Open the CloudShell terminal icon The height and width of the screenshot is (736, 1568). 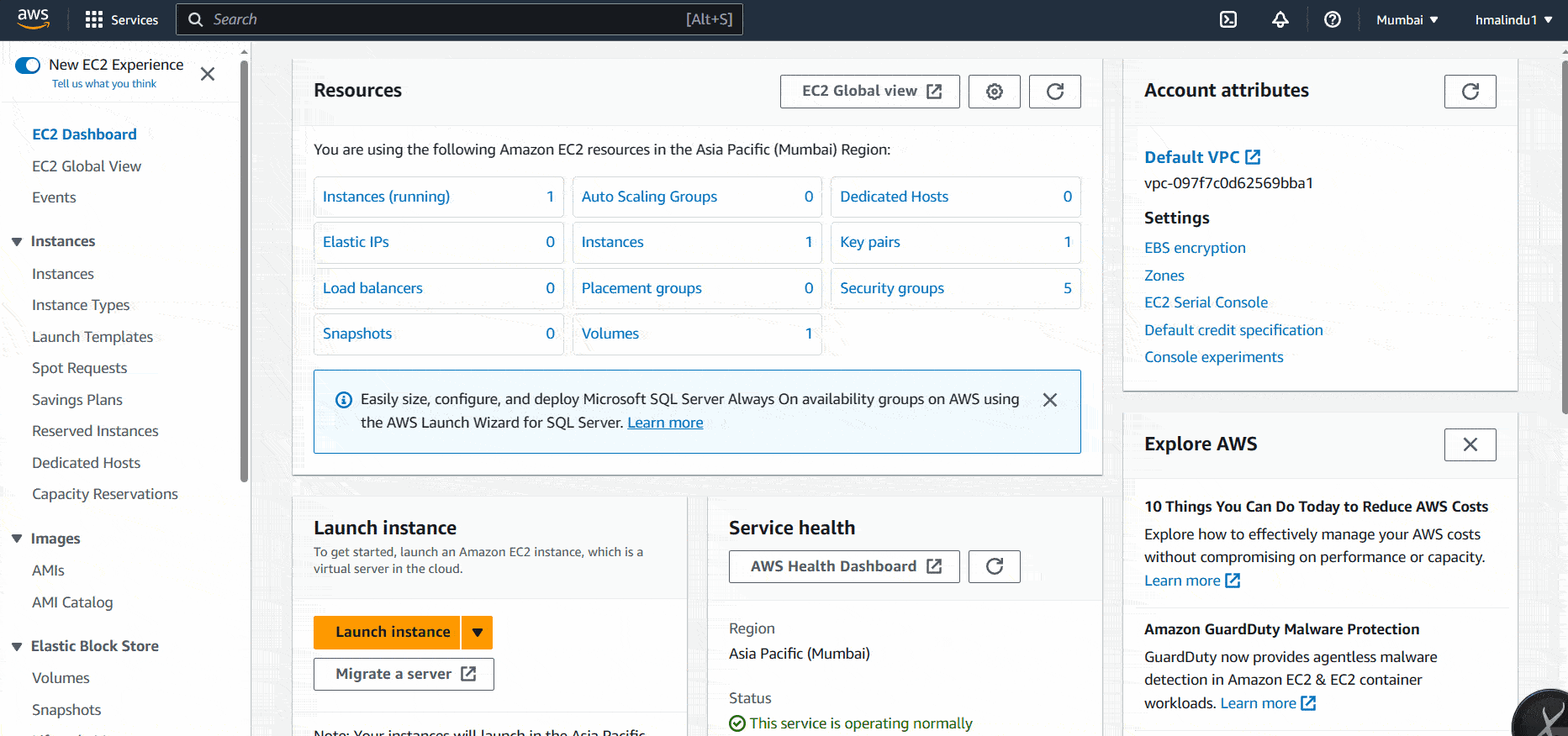(1228, 19)
